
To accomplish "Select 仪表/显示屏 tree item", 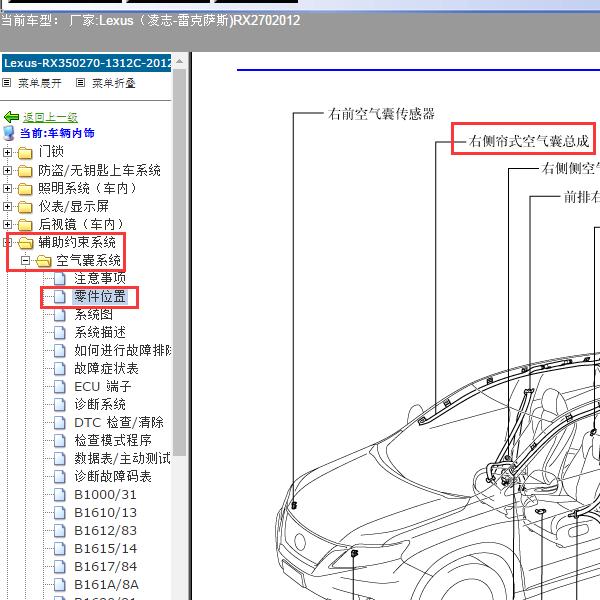I will click(x=73, y=206).
